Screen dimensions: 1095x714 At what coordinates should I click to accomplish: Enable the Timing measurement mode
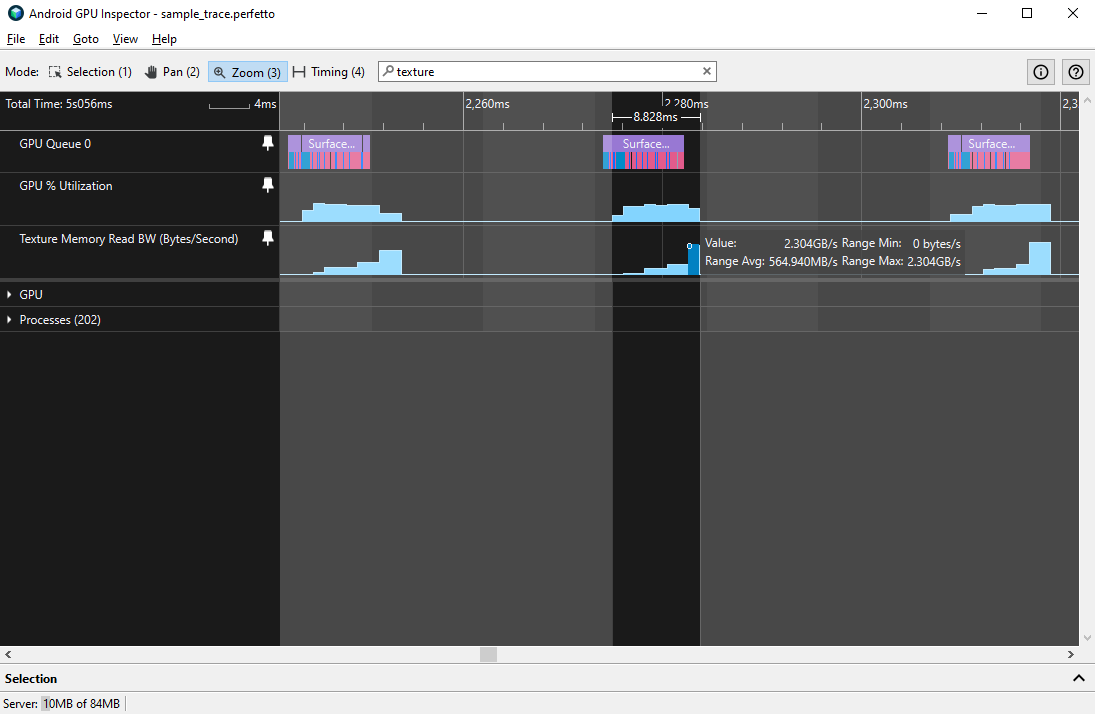[x=329, y=71]
